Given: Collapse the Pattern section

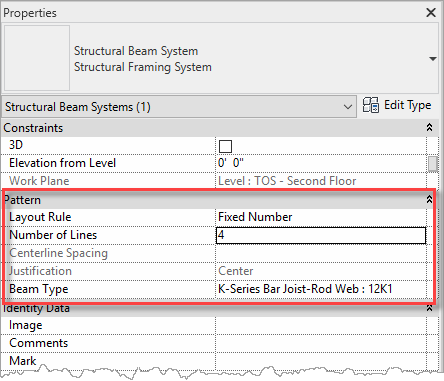Looking at the screenshot, I should (429, 200).
